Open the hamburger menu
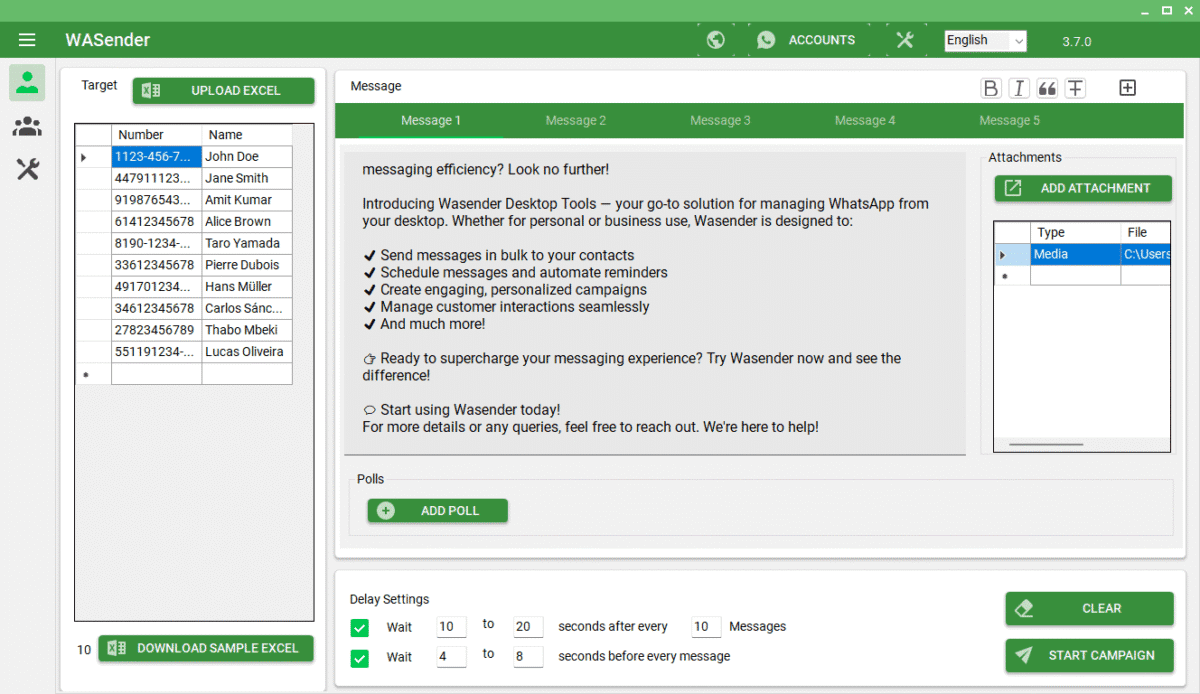Screen dimensions: 1200x694 27,39
